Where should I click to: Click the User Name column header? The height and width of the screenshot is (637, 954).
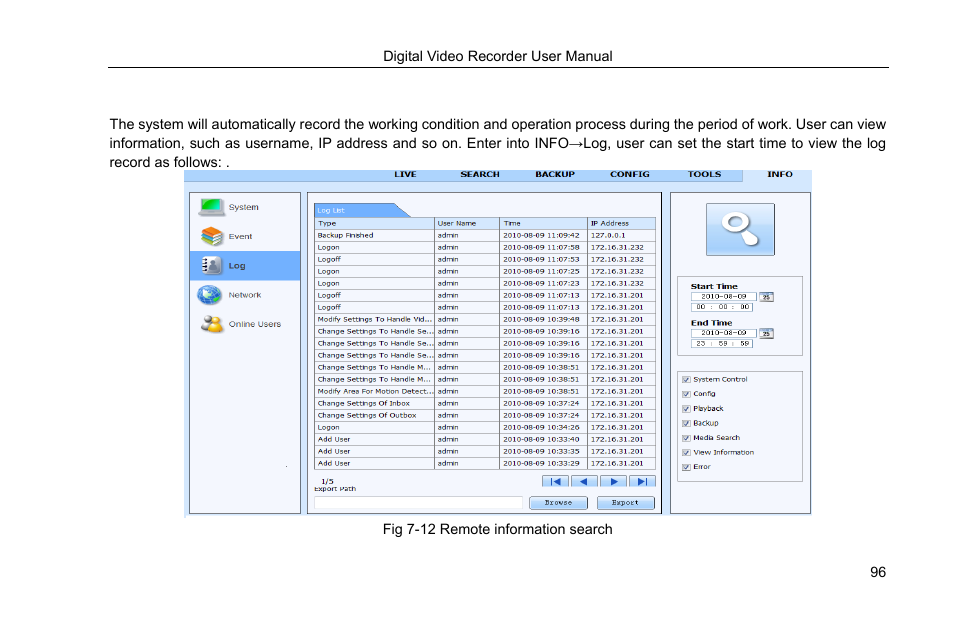[467, 223]
